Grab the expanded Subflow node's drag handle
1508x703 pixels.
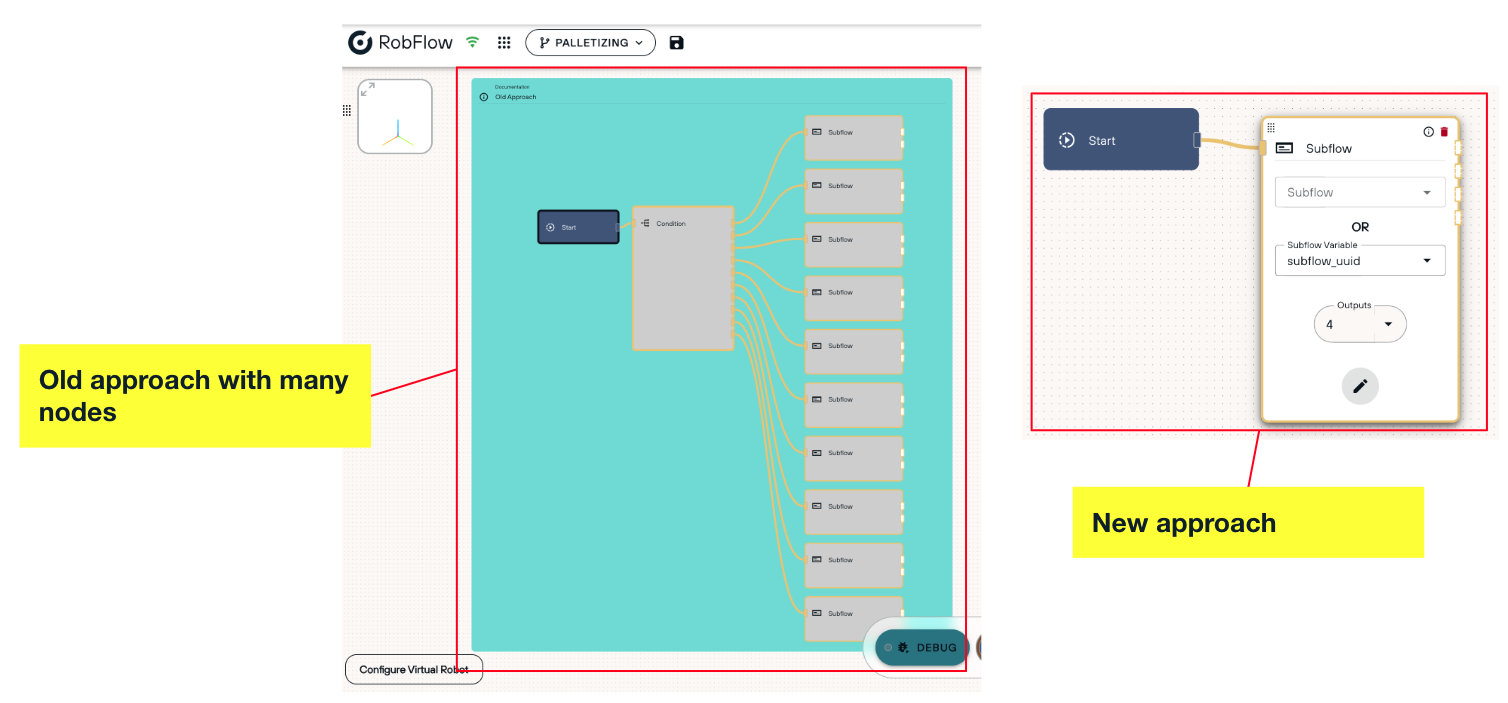click(1271, 128)
